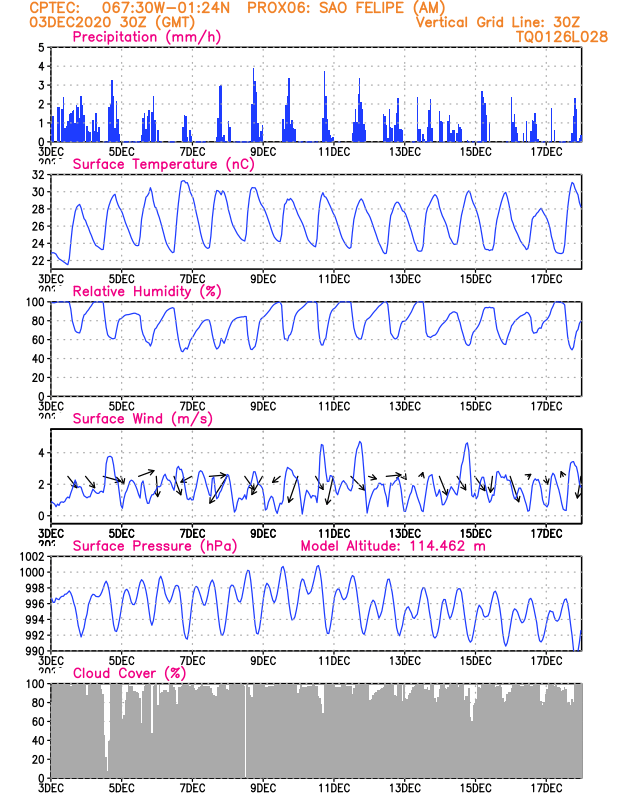Image resolution: width=618 pixels, height=800 pixels.
Task: Click the 13DEC tick on the humidity axis
Action: click(405, 407)
